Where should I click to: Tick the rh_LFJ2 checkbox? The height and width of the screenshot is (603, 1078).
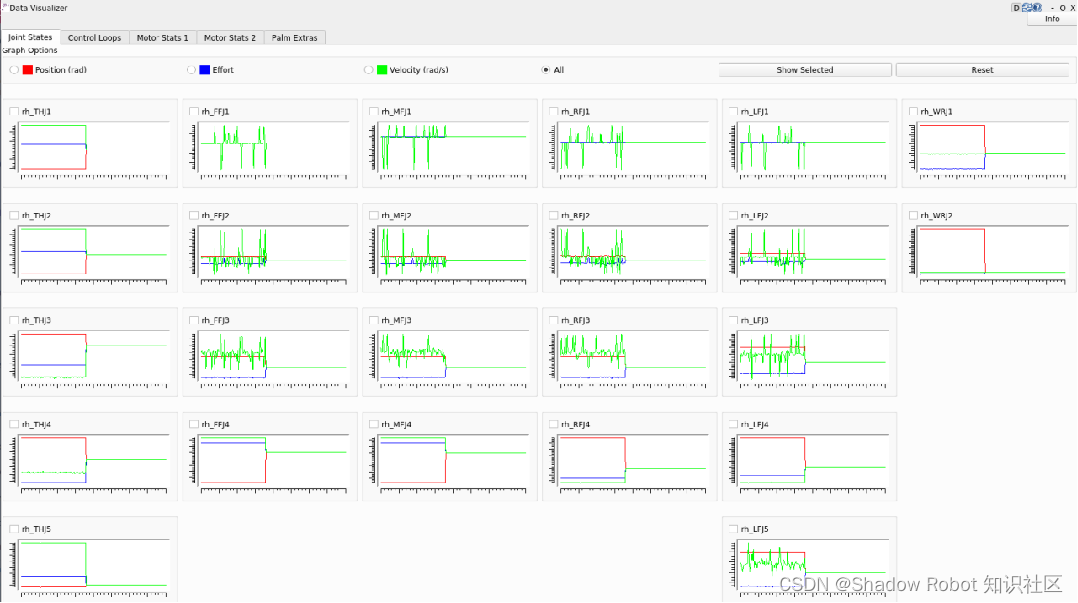pyautogui.click(x=734, y=216)
